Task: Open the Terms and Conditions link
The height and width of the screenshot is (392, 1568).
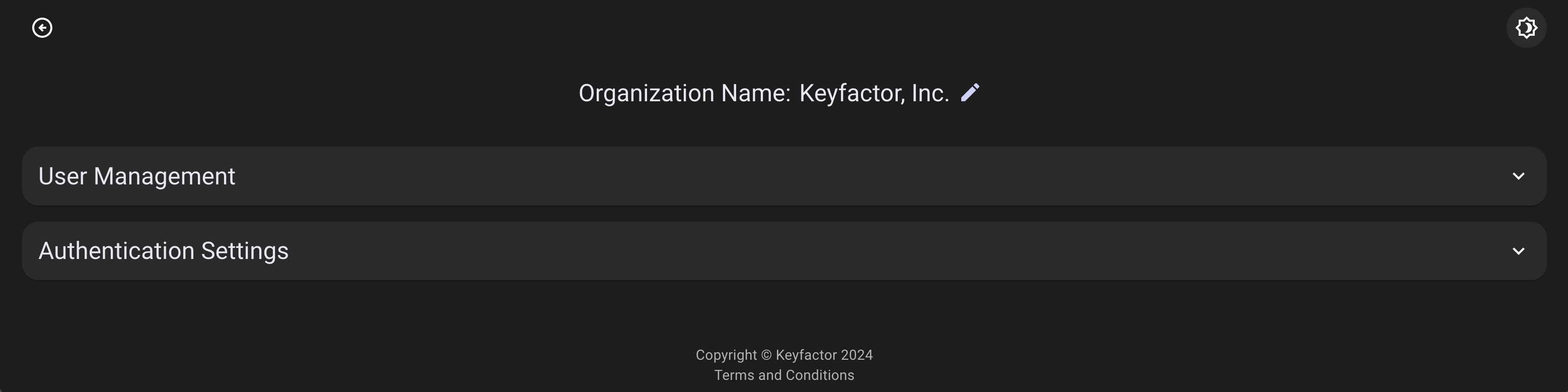Action: pos(784,375)
